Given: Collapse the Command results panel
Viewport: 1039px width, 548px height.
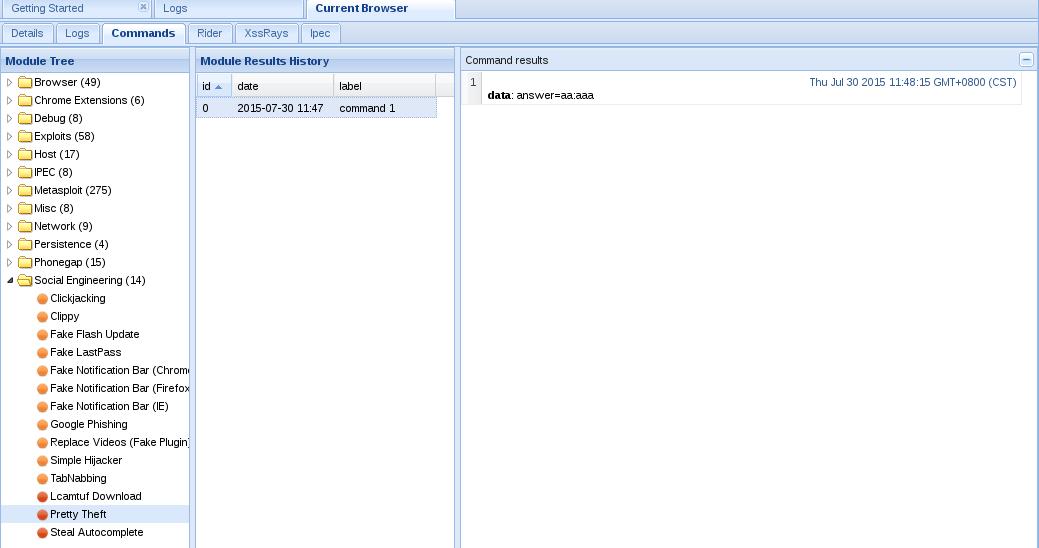Looking at the screenshot, I should click(x=1025, y=60).
